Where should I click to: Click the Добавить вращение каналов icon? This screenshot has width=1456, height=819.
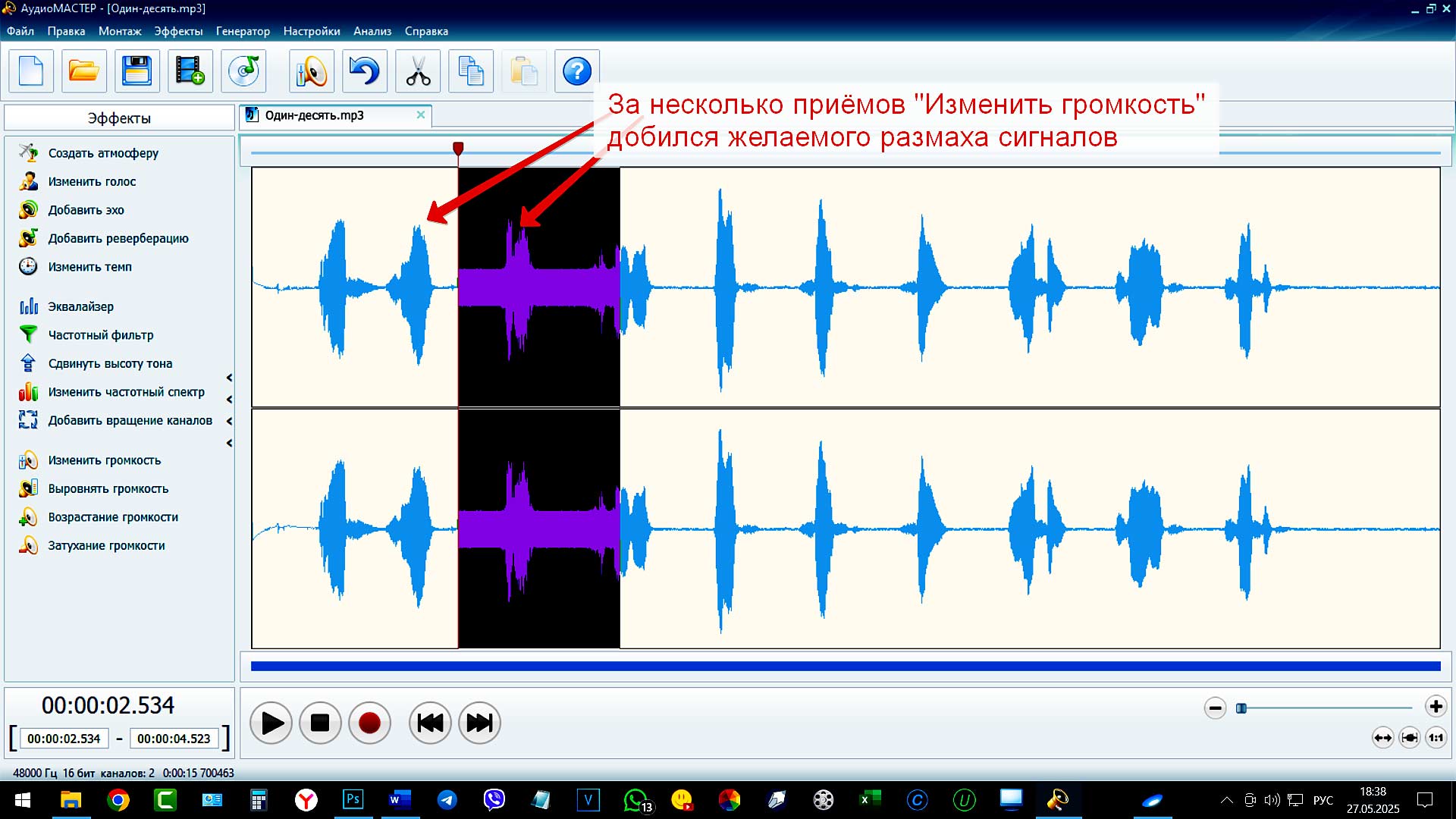coord(28,419)
